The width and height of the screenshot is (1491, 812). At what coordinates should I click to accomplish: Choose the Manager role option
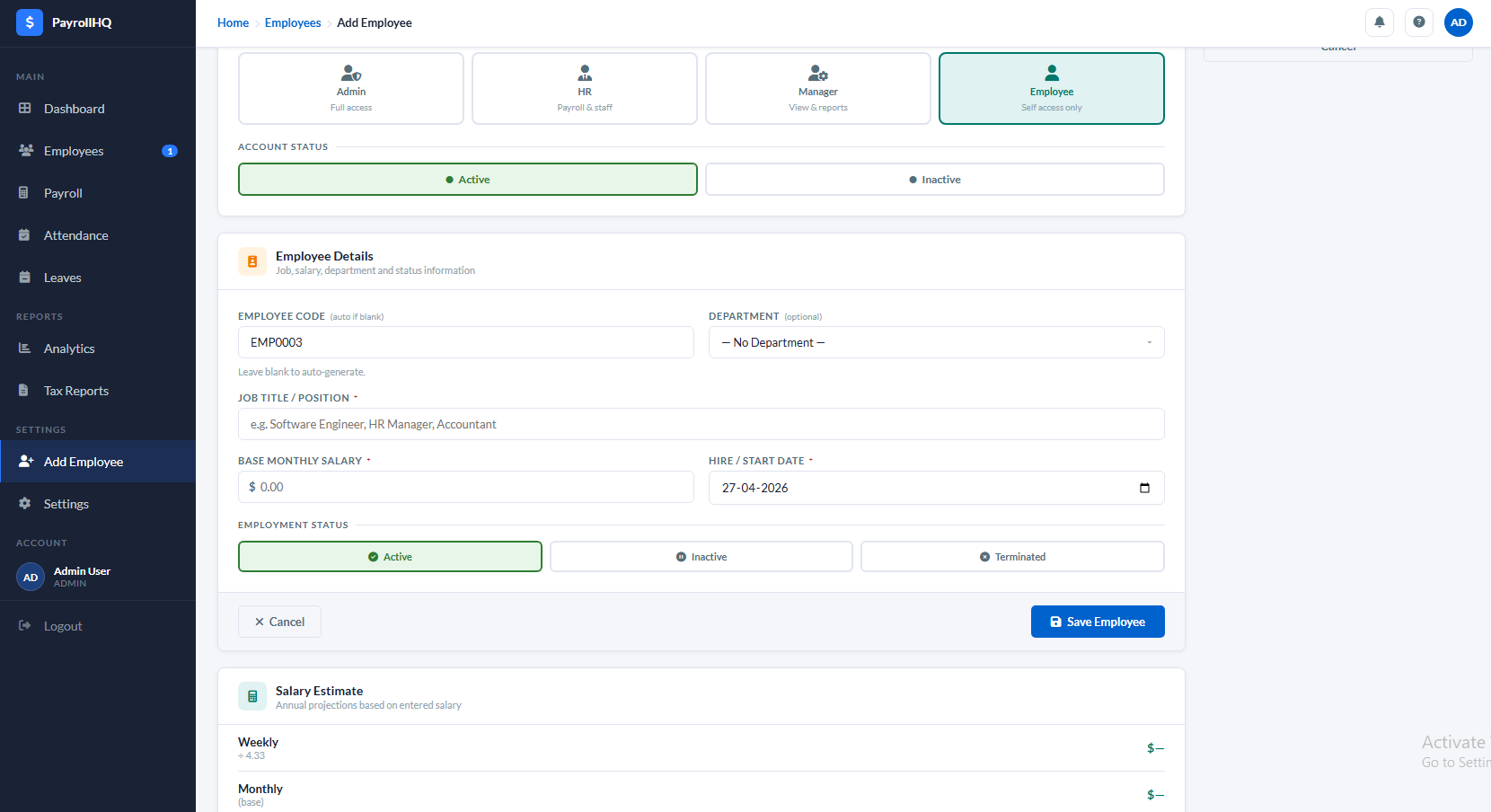tap(817, 88)
